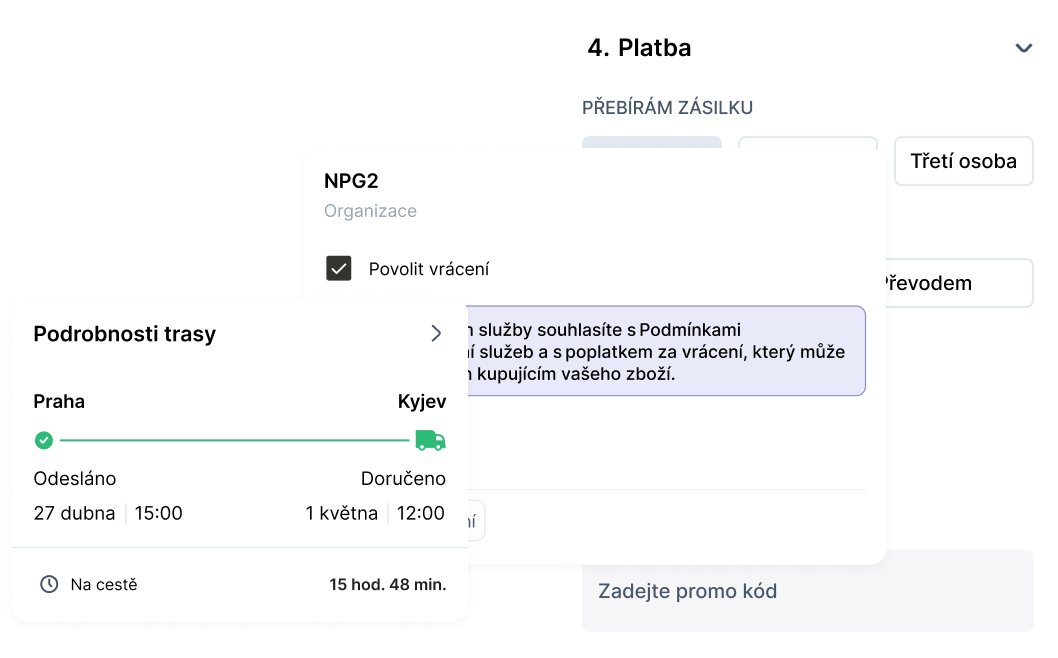Click the clock icon beside Na cestě
The width and height of the screenshot is (1058, 658).
point(49,584)
